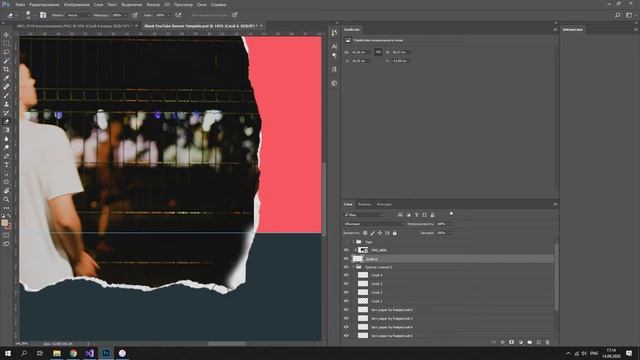Hide torn paper by freepict.net 6 layer
The width and height of the screenshot is (640, 360).
346,310
